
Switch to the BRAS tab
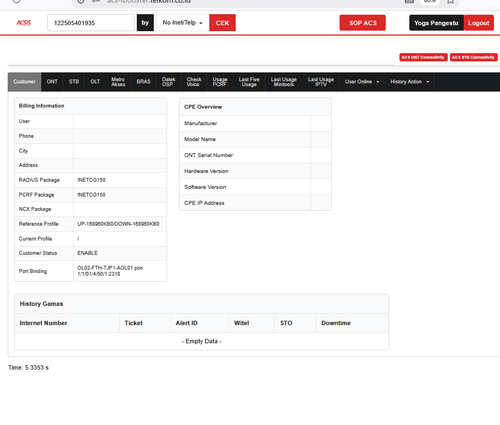click(144, 82)
